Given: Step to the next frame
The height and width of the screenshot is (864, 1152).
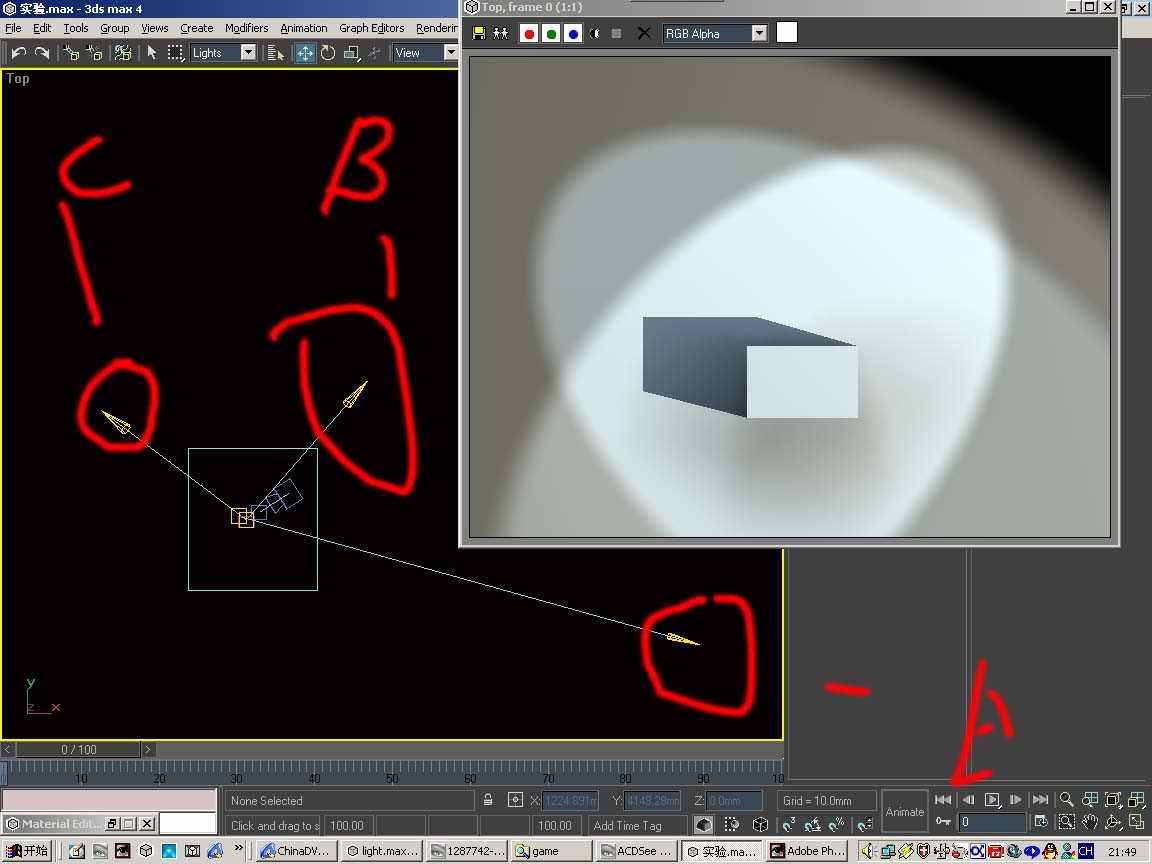Looking at the screenshot, I should tap(1015, 799).
